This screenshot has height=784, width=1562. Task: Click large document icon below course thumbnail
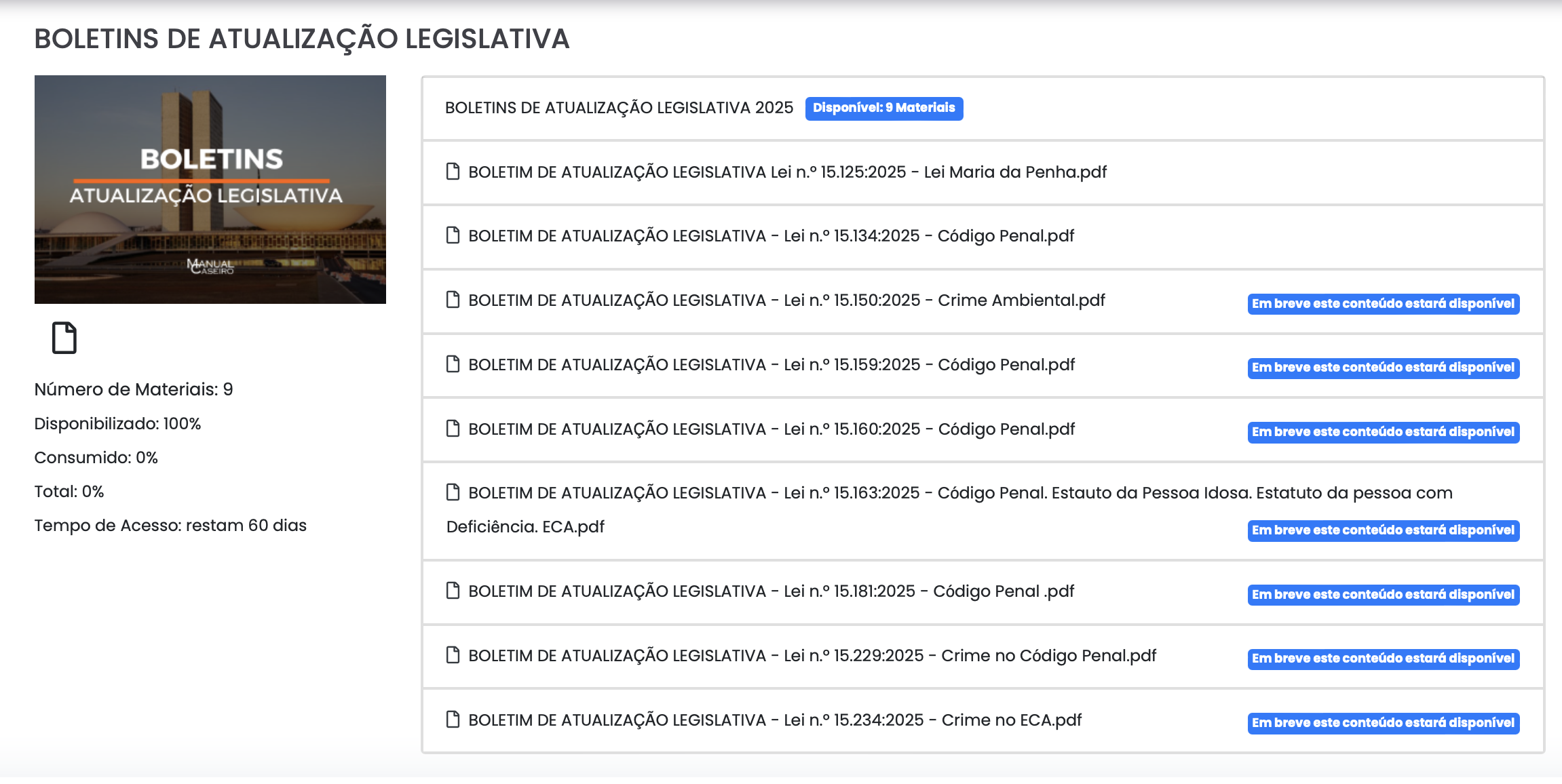coord(64,338)
